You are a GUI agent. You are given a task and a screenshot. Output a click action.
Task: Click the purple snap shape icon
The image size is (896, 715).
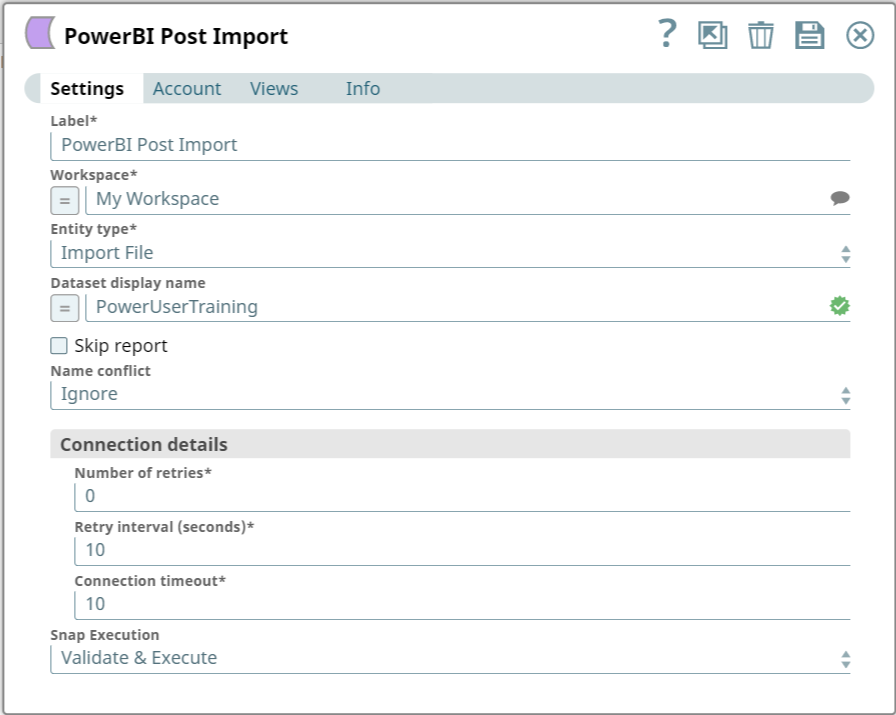pyautogui.click(x=40, y=33)
